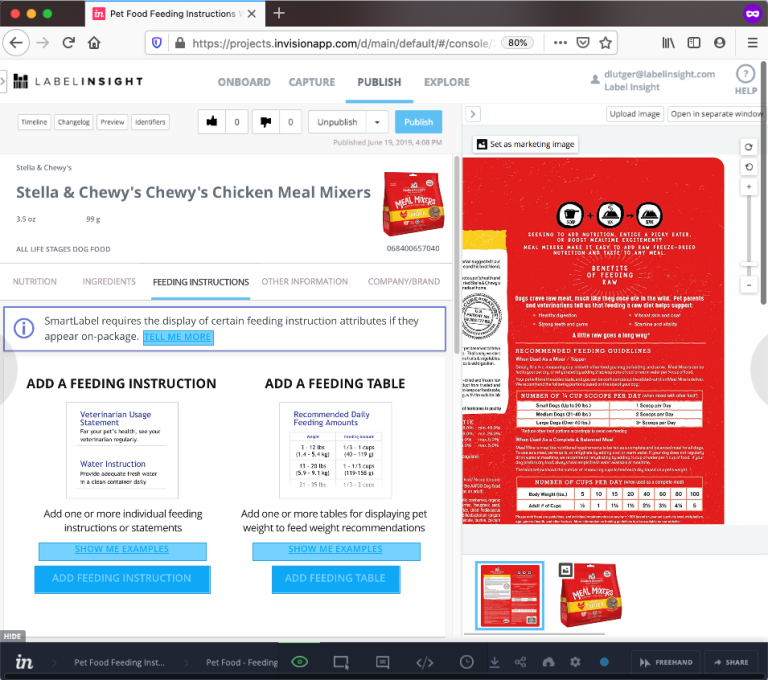Switch to EXPLORE tab
768x680 pixels.
point(447,82)
